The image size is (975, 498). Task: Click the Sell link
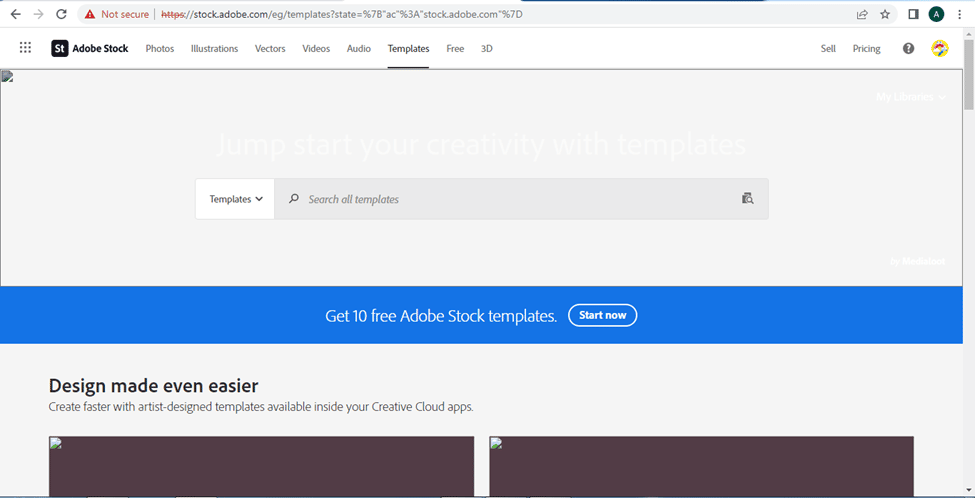(x=828, y=48)
